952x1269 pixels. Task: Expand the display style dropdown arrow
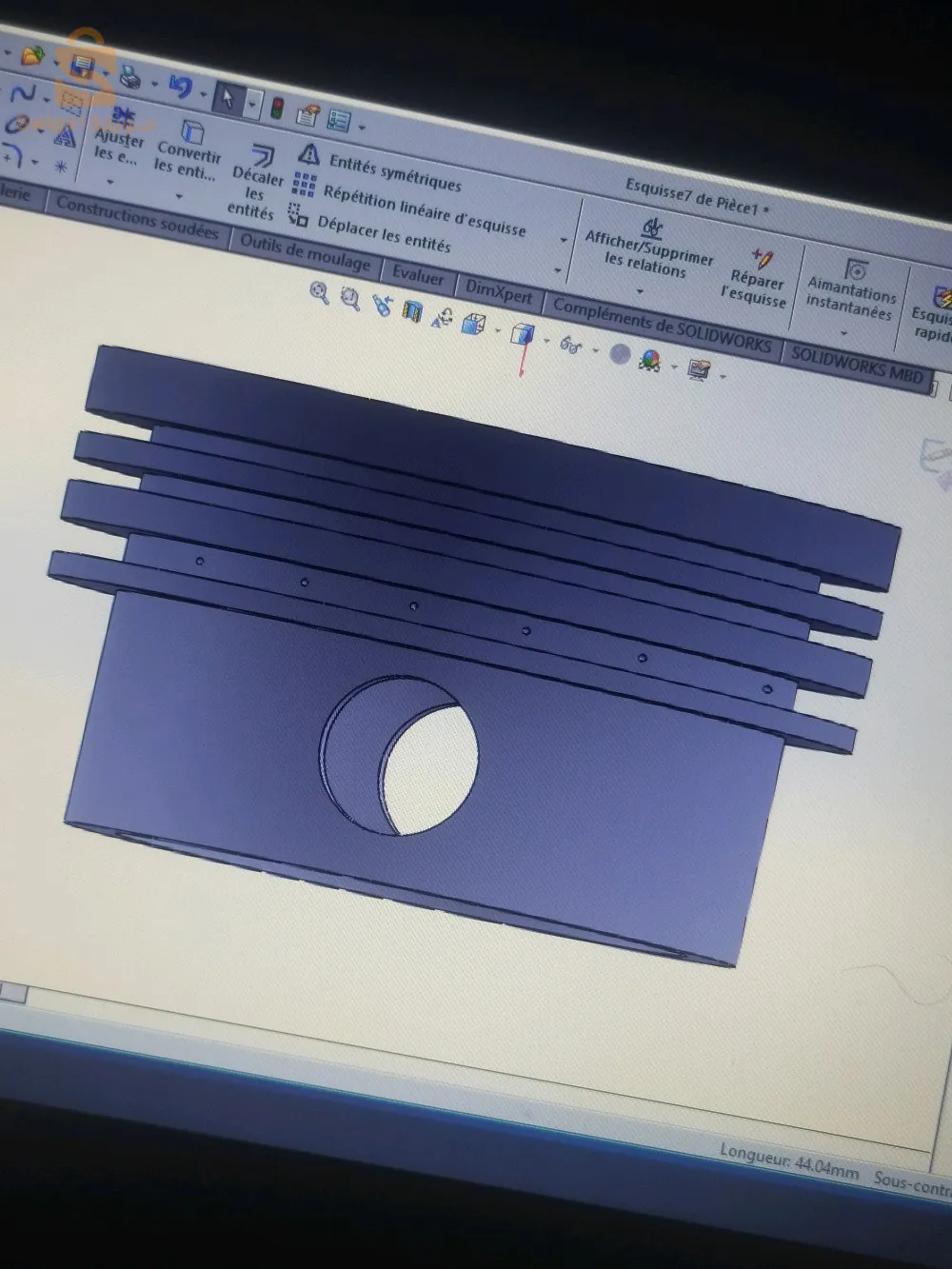(546, 339)
